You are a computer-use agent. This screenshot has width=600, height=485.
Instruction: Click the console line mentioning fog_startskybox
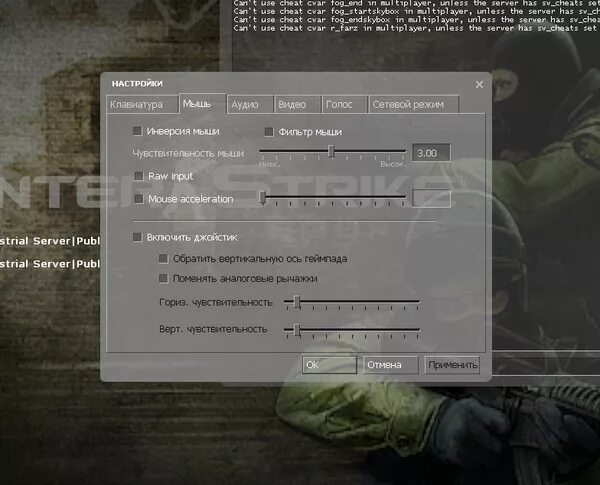click(416, 11)
